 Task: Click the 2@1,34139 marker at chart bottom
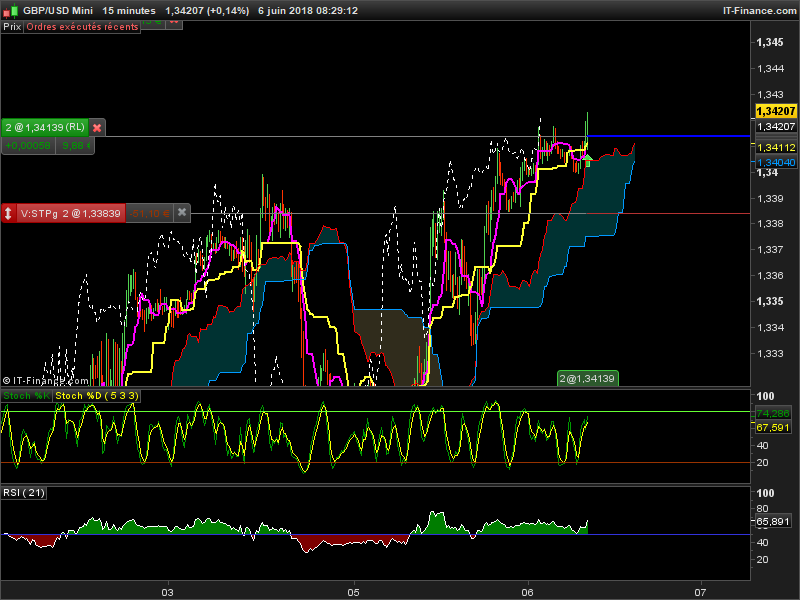click(x=587, y=379)
